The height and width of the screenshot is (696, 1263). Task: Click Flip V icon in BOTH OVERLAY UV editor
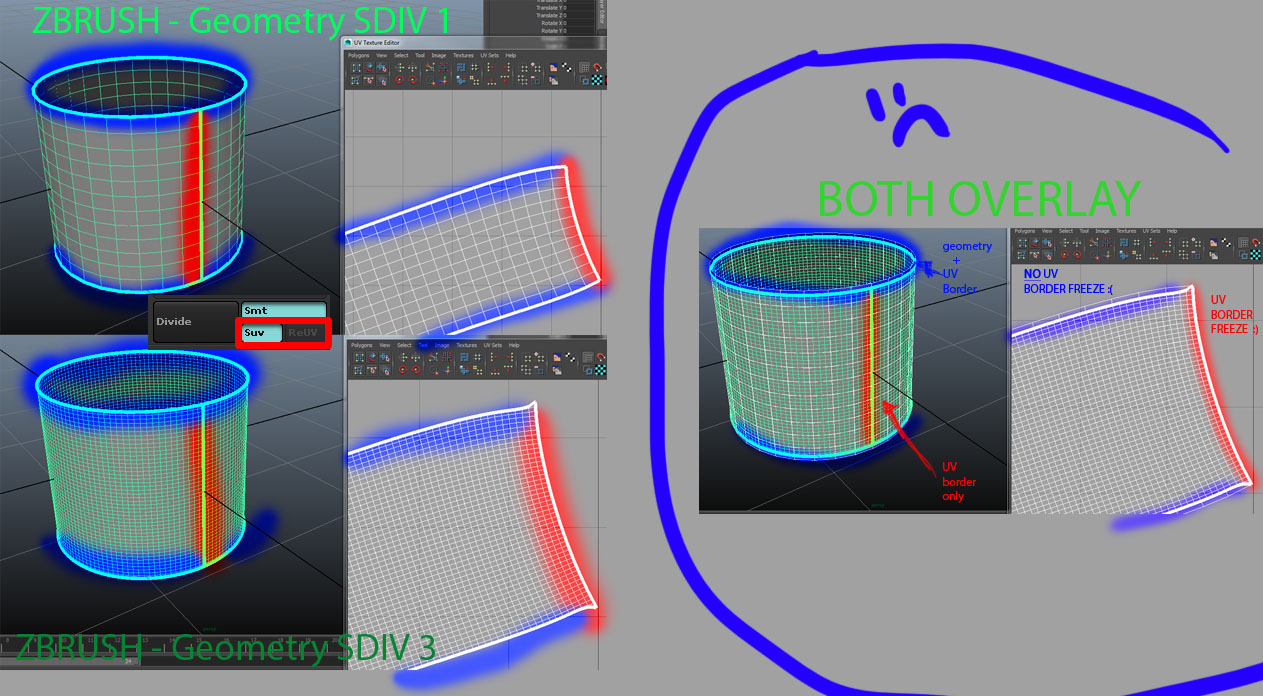pyautogui.click(x=1076, y=243)
